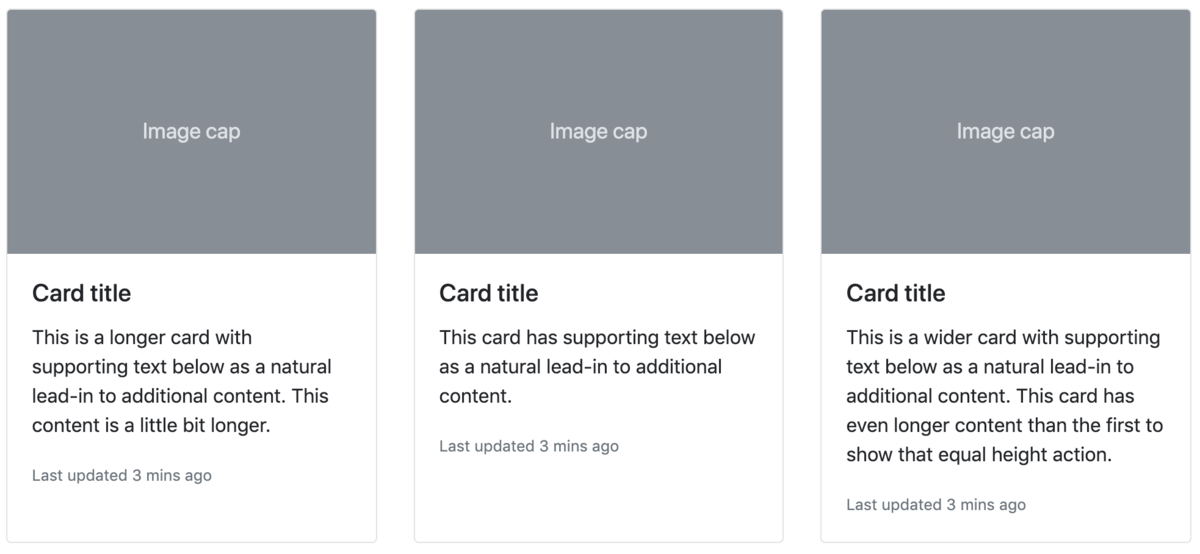
Task: Click 'show that equal height action.' line
Action: pos(979,455)
